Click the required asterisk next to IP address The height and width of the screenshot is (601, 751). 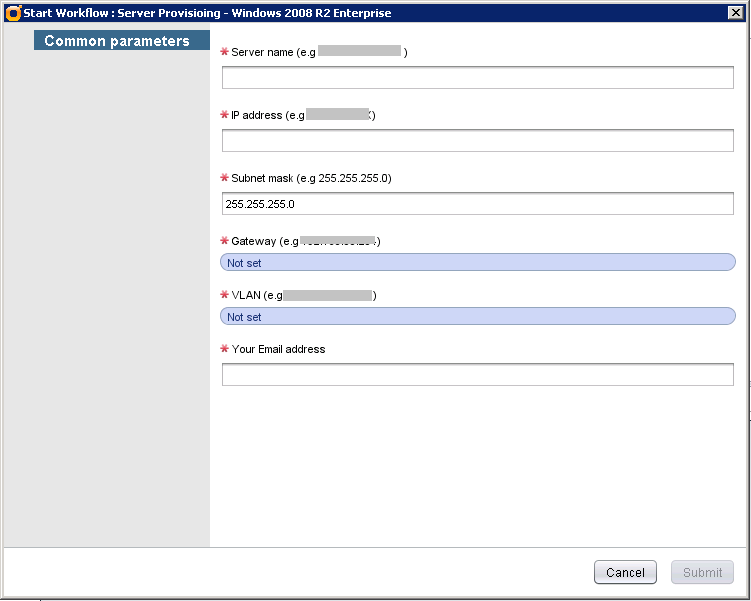tap(225, 115)
